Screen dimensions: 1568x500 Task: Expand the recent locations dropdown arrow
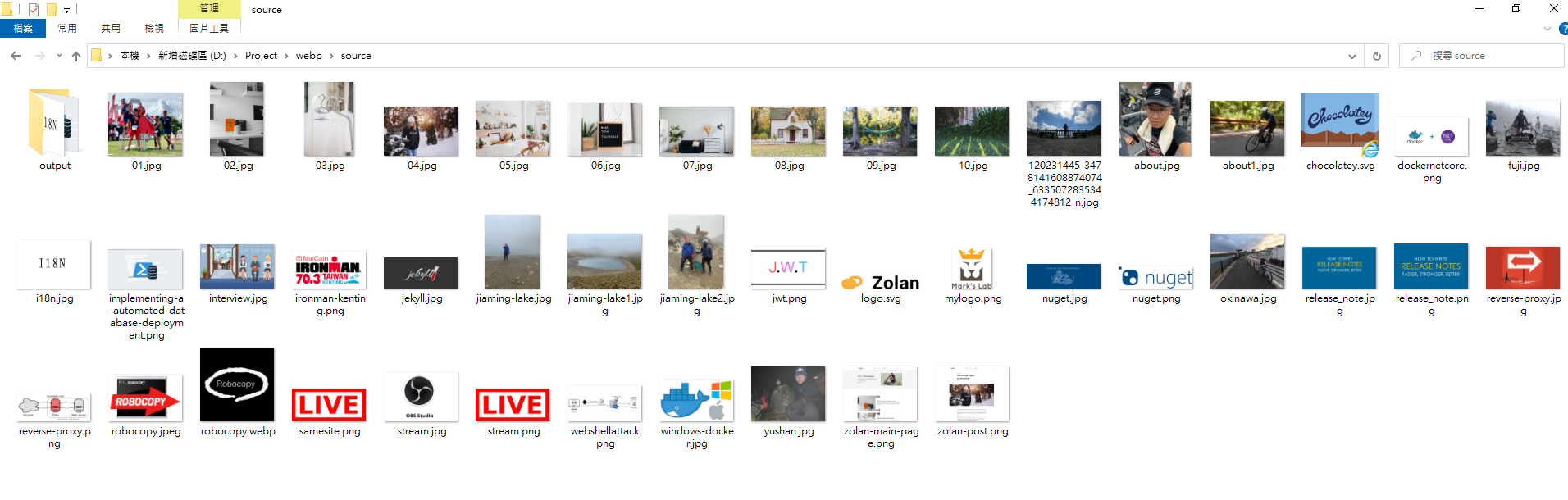click(x=59, y=56)
